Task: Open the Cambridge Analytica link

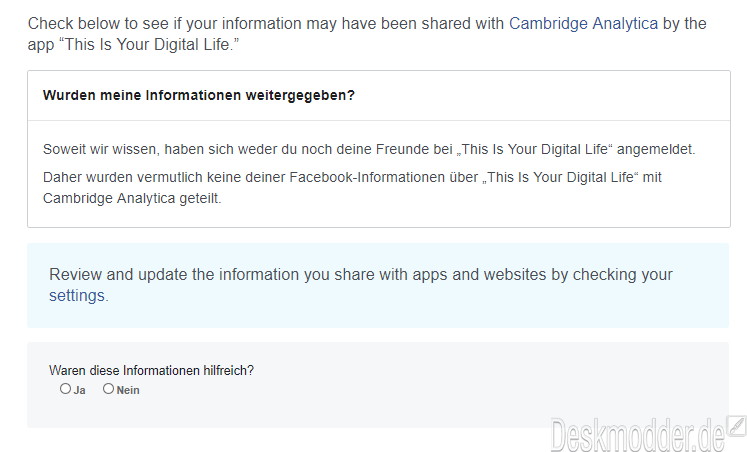Action: [584, 23]
